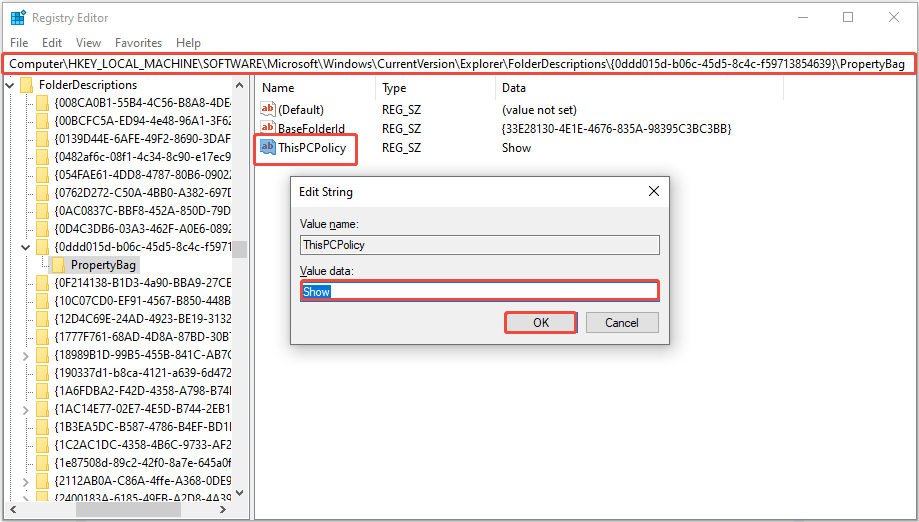919x522 pixels.
Task: Click folder icon of {0139D44E-6AFE-49F2-8690-3DAF key
Action: (43, 139)
